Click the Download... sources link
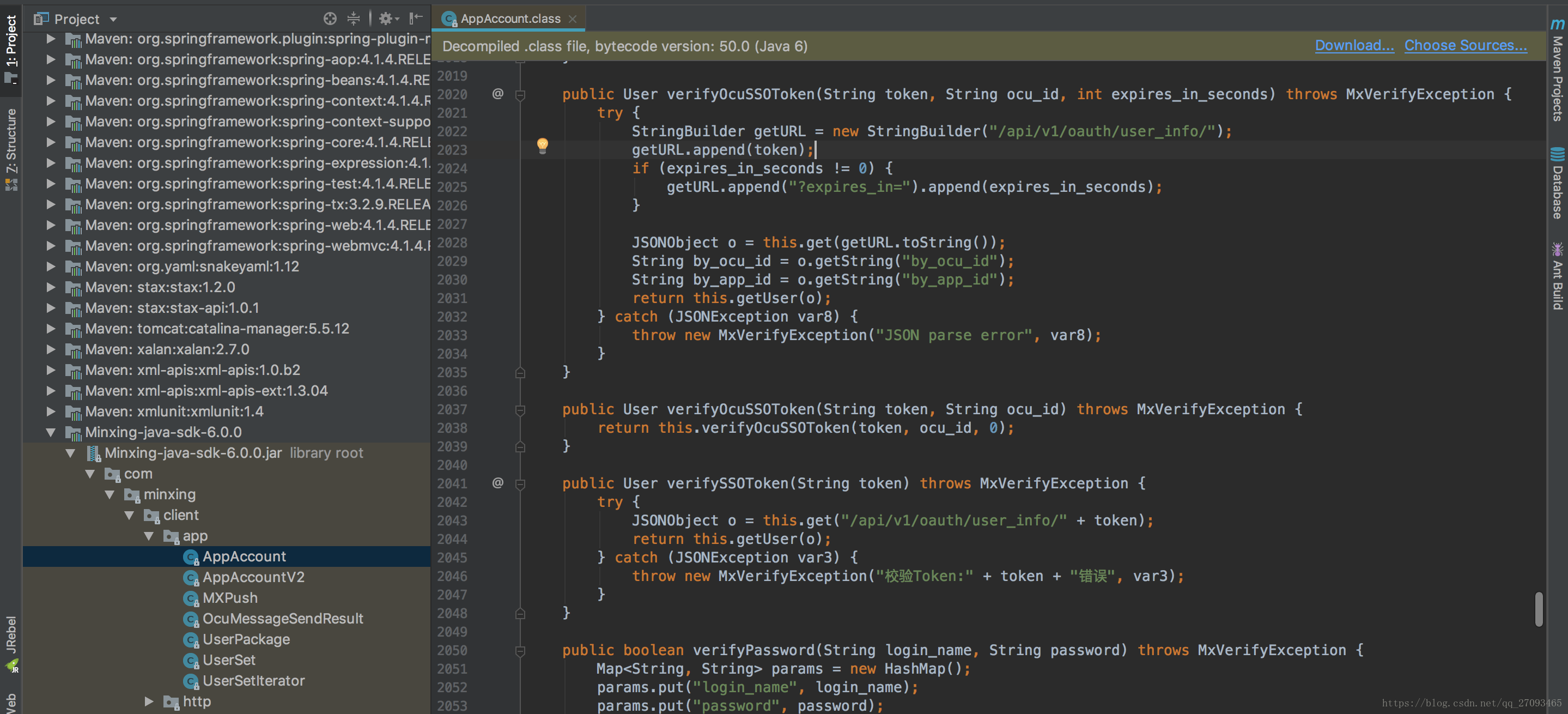 pyautogui.click(x=1354, y=46)
